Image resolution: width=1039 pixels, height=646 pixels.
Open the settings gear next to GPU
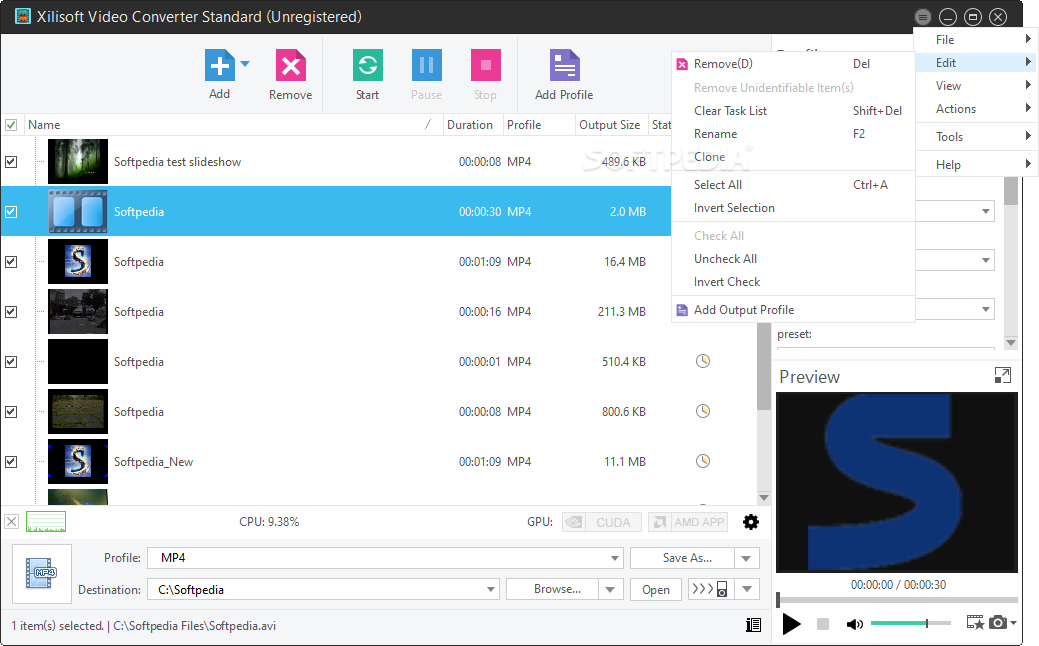(751, 522)
